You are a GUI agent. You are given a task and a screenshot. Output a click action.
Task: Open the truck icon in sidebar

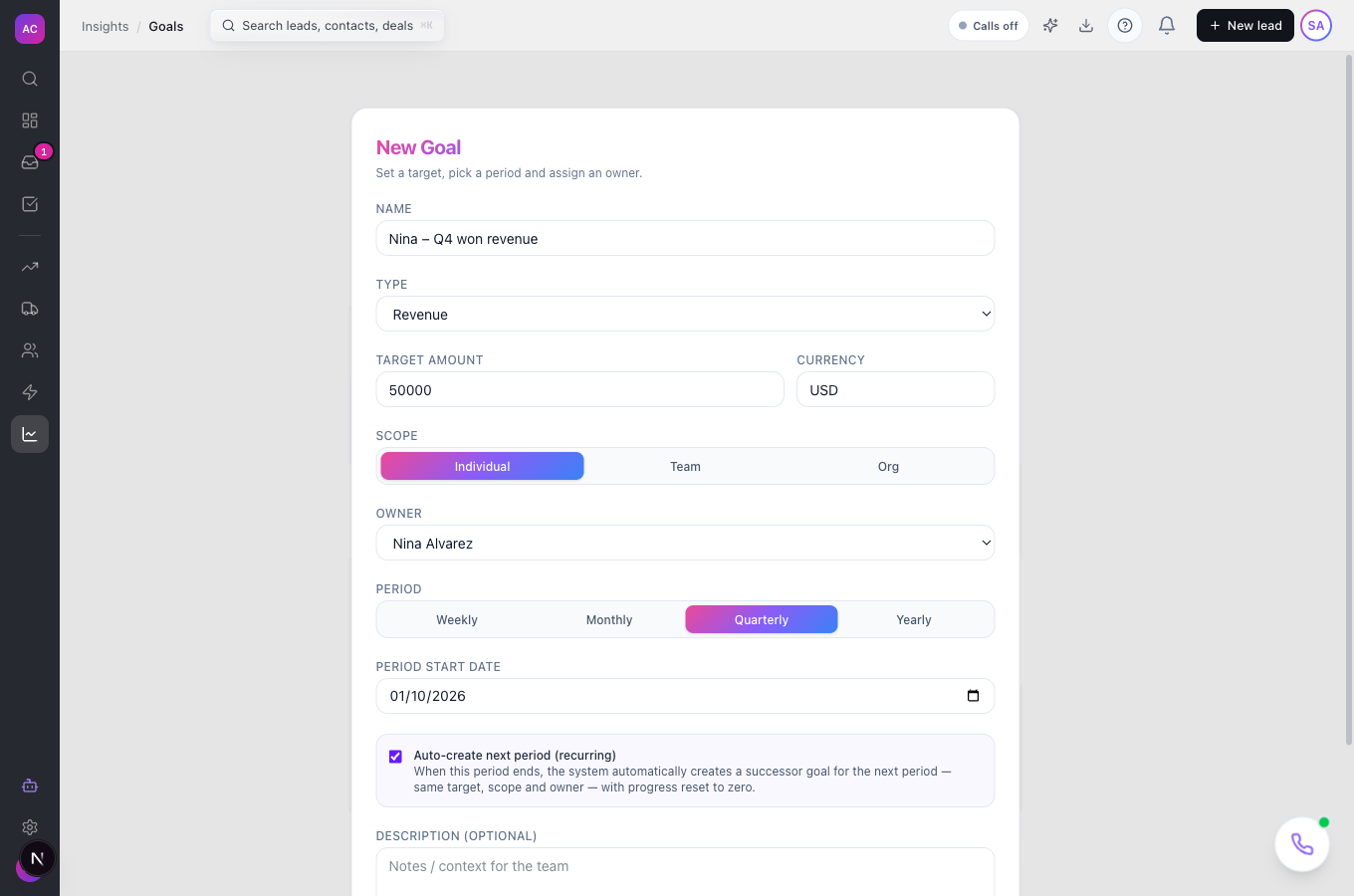30,309
